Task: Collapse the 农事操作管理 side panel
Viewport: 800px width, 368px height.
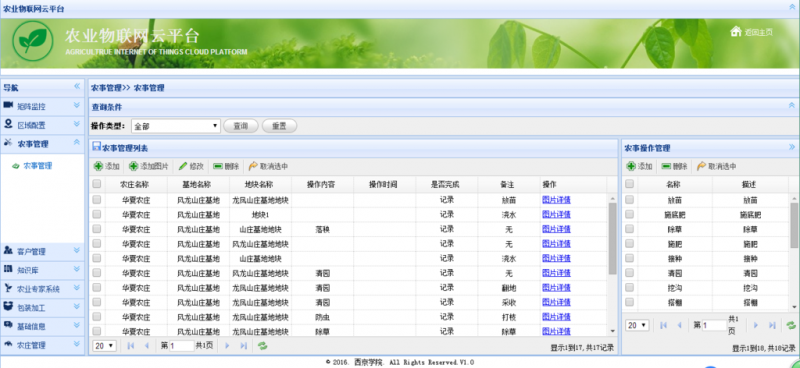Action: (791, 147)
